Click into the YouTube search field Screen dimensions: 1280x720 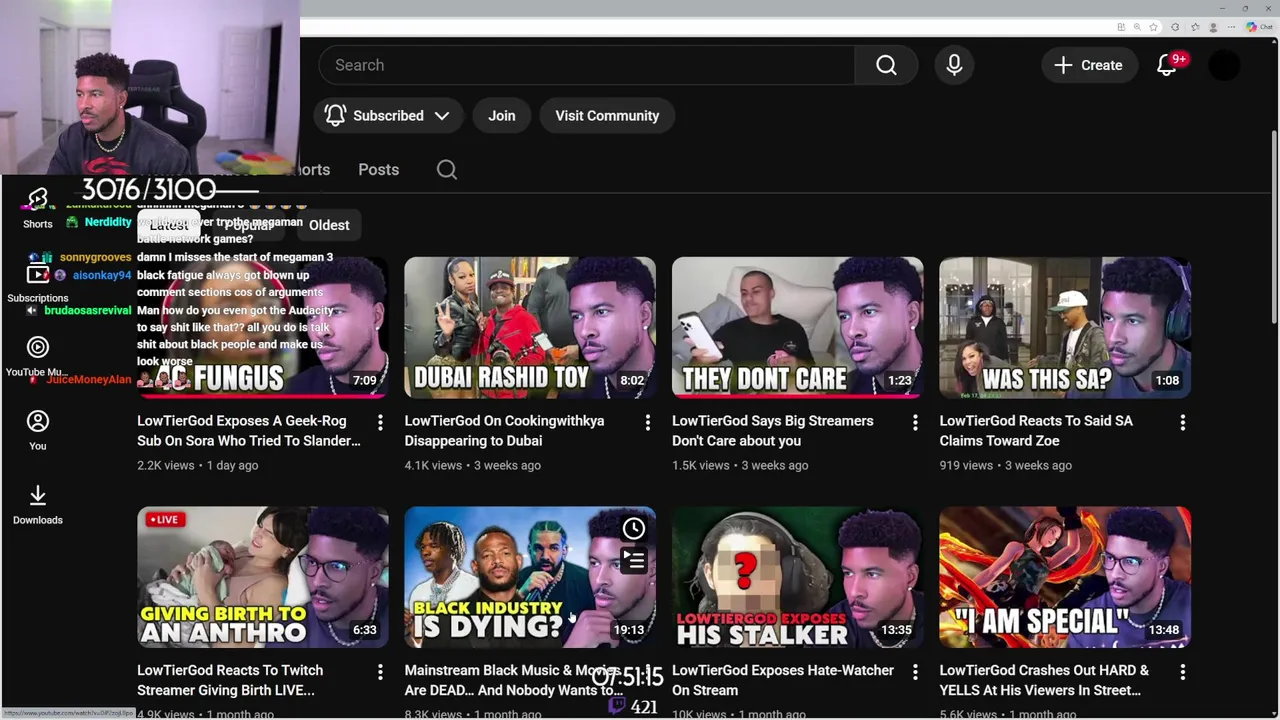586,65
